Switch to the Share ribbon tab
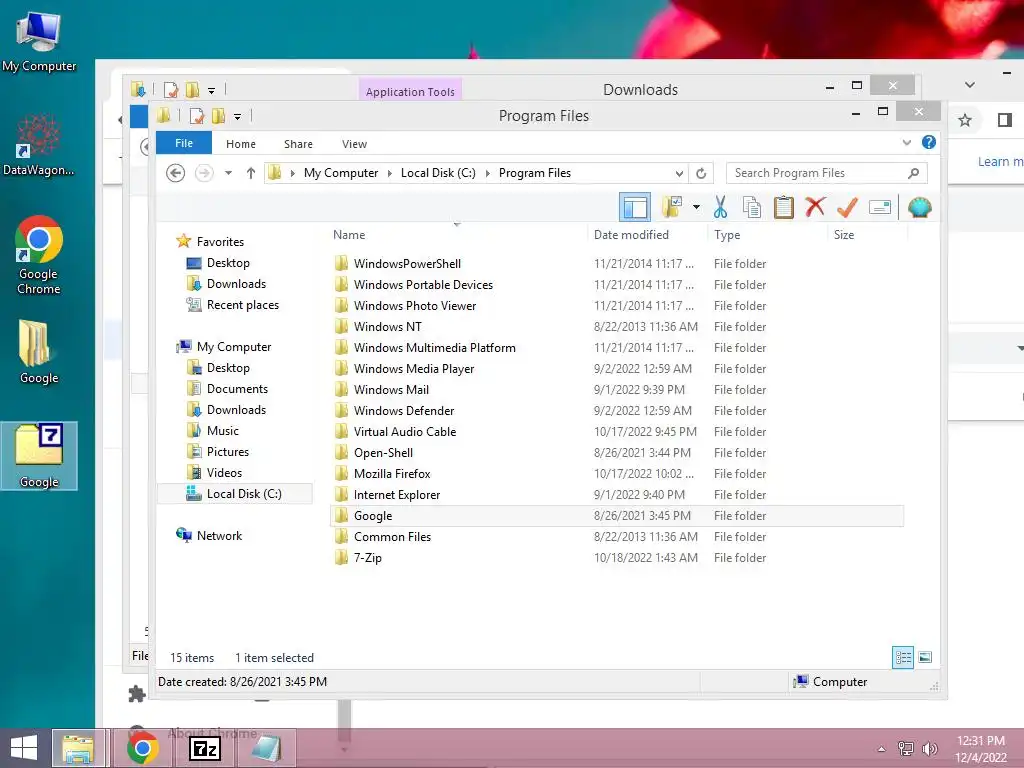 298,144
